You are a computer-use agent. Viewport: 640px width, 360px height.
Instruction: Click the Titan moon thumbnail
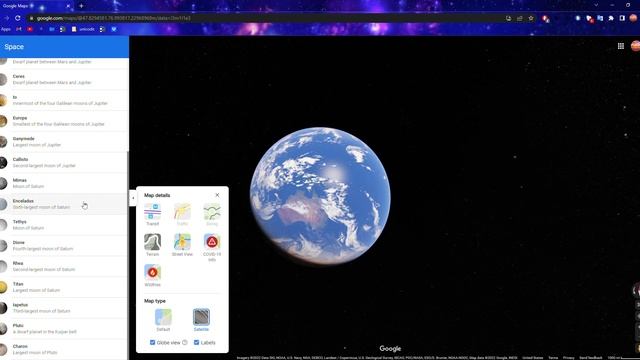(3, 287)
